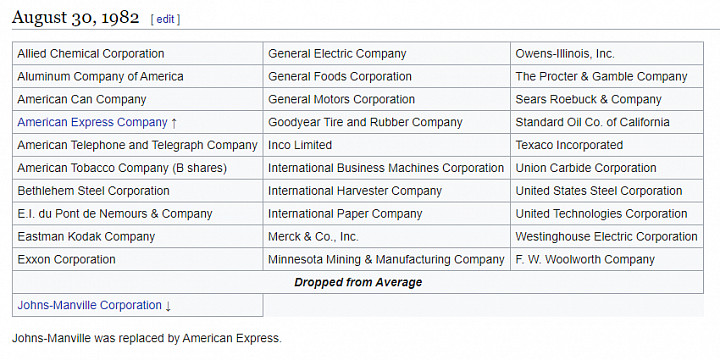Screen dimensions: 720x360
Task: Select the Exxon Corporation cell
Action: pos(138,259)
